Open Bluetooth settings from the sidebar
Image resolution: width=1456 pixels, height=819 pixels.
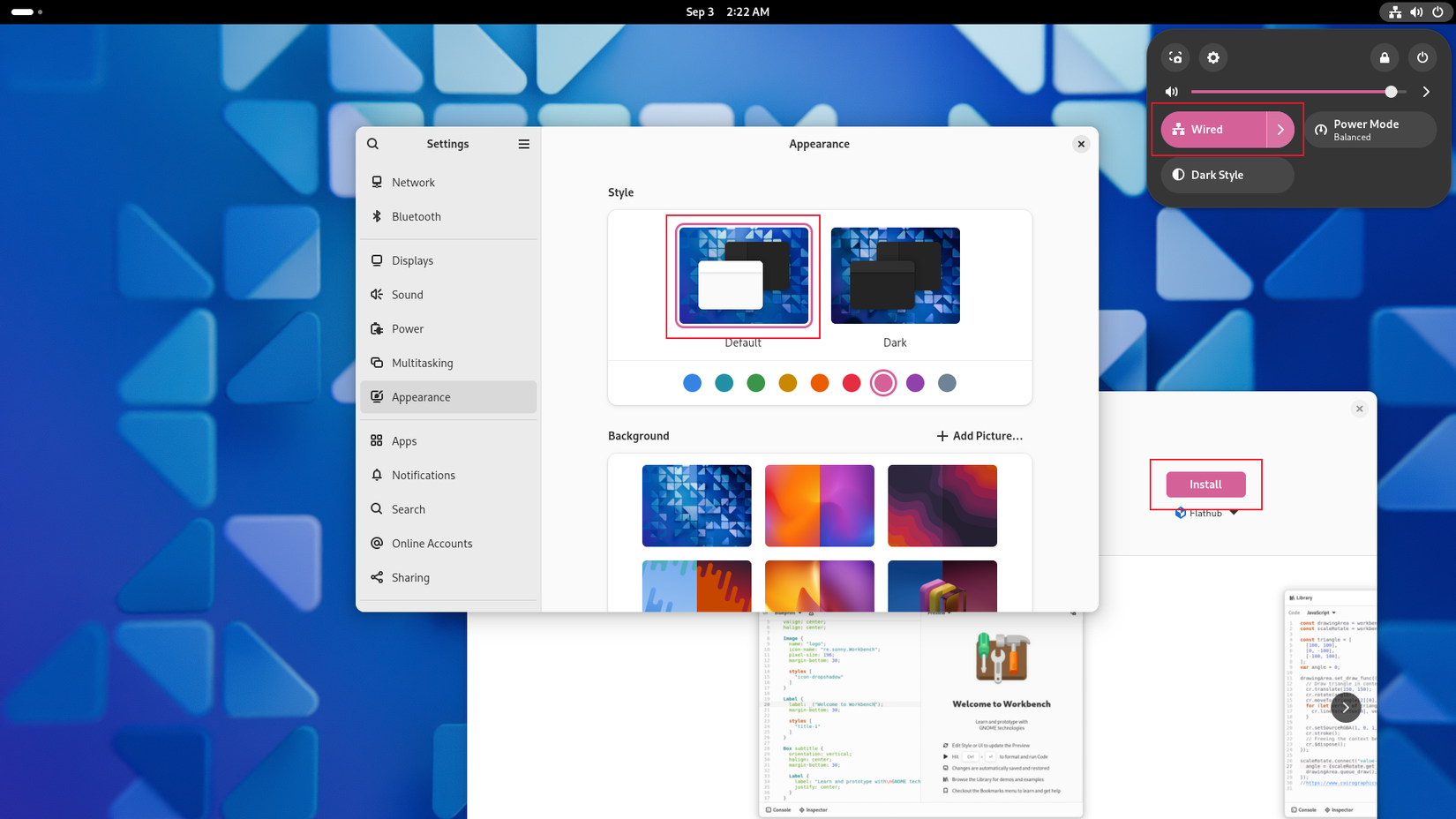click(416, 216)
